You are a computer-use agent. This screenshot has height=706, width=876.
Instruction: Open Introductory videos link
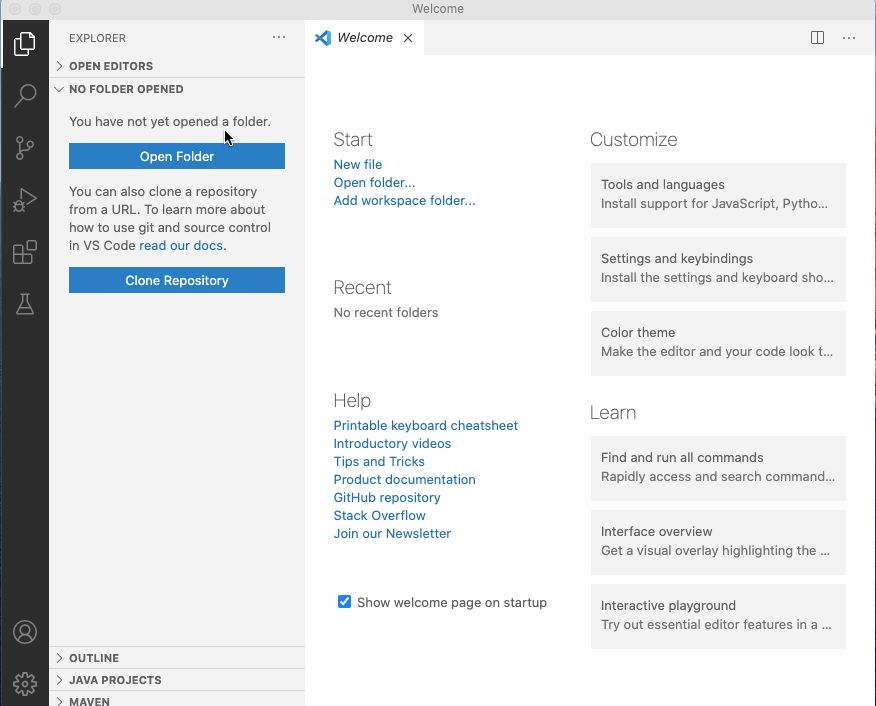(392, 443)
